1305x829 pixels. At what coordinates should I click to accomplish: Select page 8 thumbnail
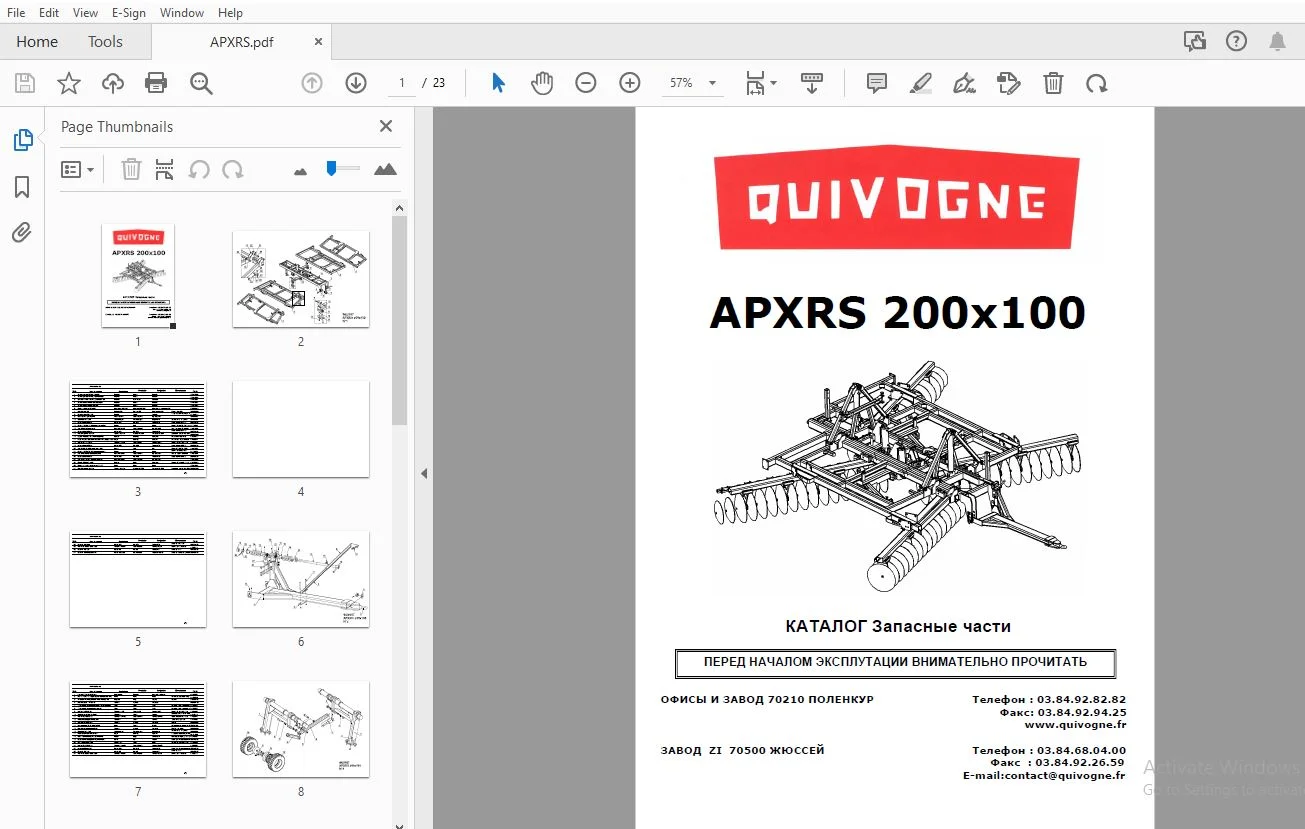pos(301,729)
